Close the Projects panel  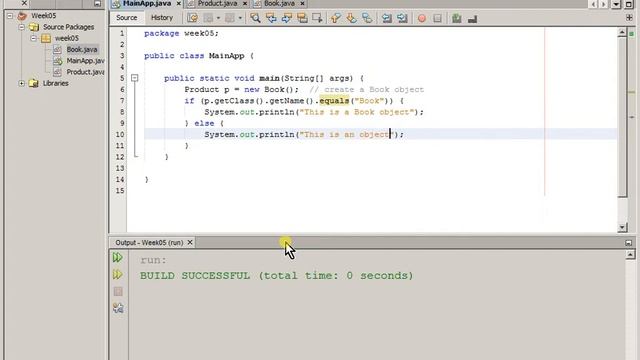point(24,3)
